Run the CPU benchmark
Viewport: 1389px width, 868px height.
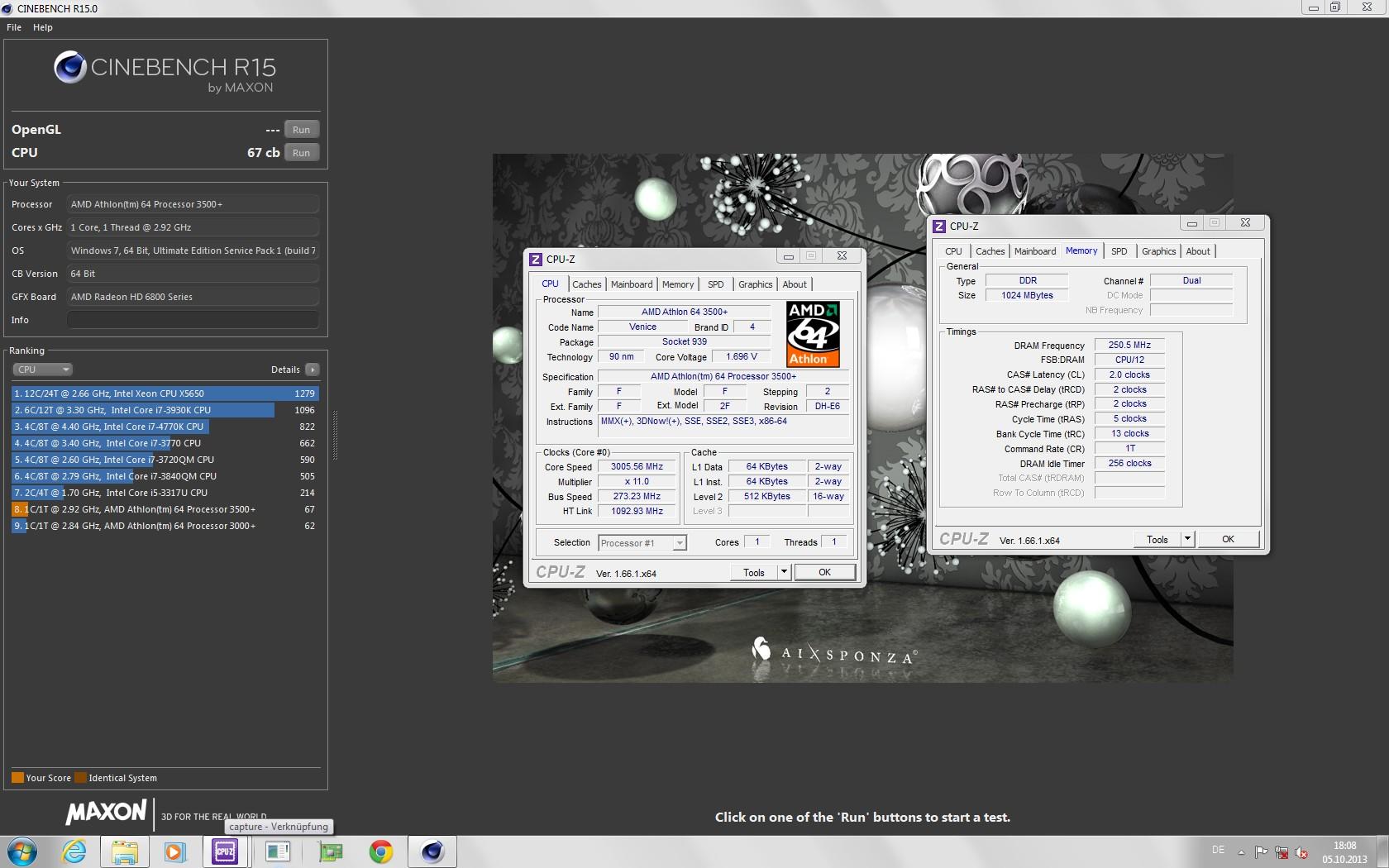pyautogui.click(x=302, y=153)
